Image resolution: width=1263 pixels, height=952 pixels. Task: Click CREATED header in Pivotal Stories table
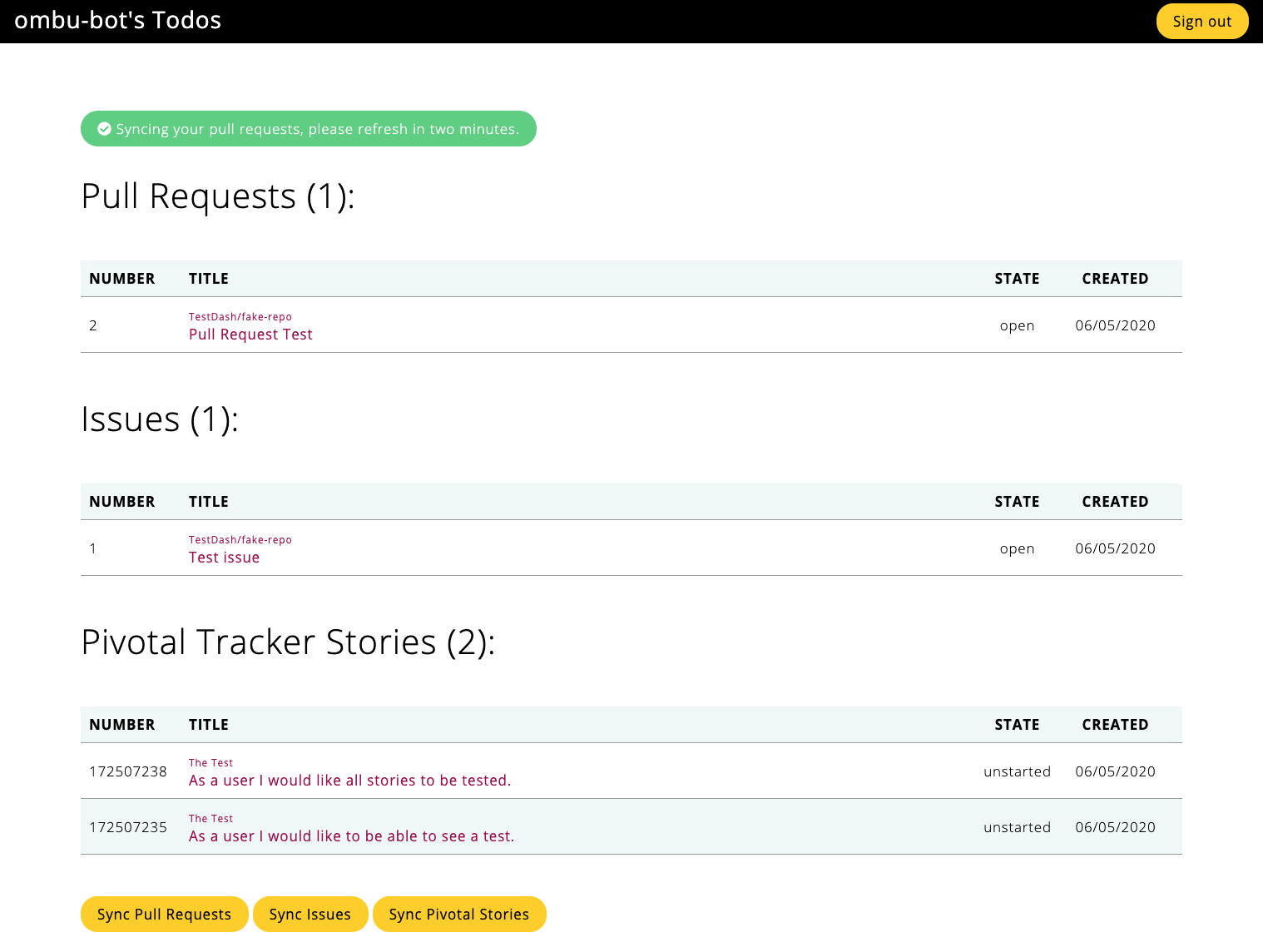pos(1115,725)
